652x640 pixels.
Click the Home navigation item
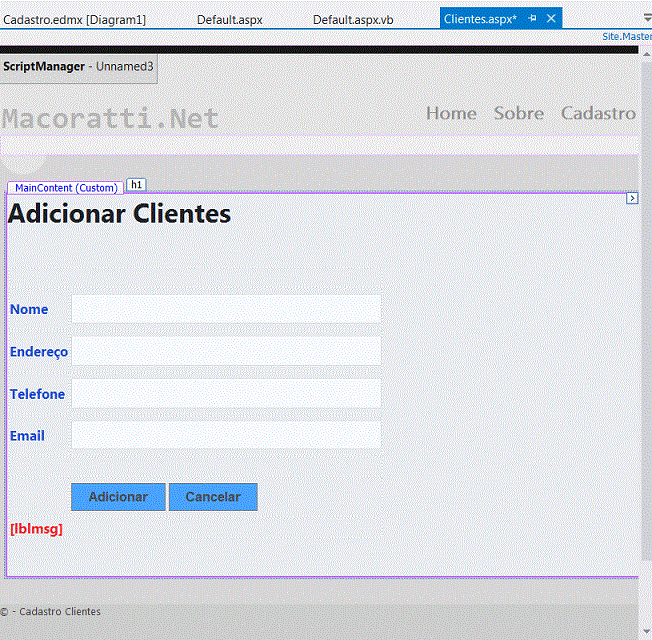(x=451, y=113)
